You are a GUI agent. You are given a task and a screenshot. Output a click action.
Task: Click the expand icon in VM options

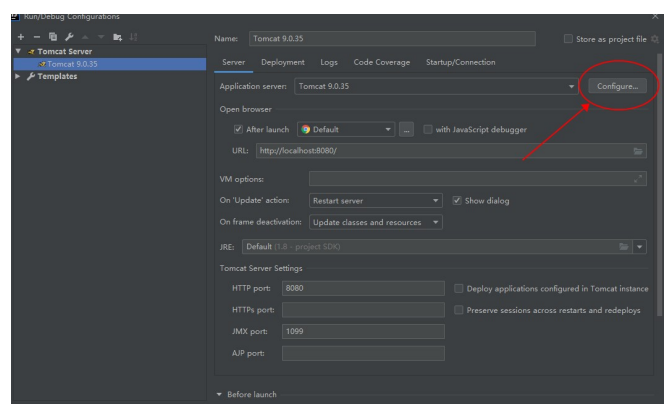coord(639,178)
